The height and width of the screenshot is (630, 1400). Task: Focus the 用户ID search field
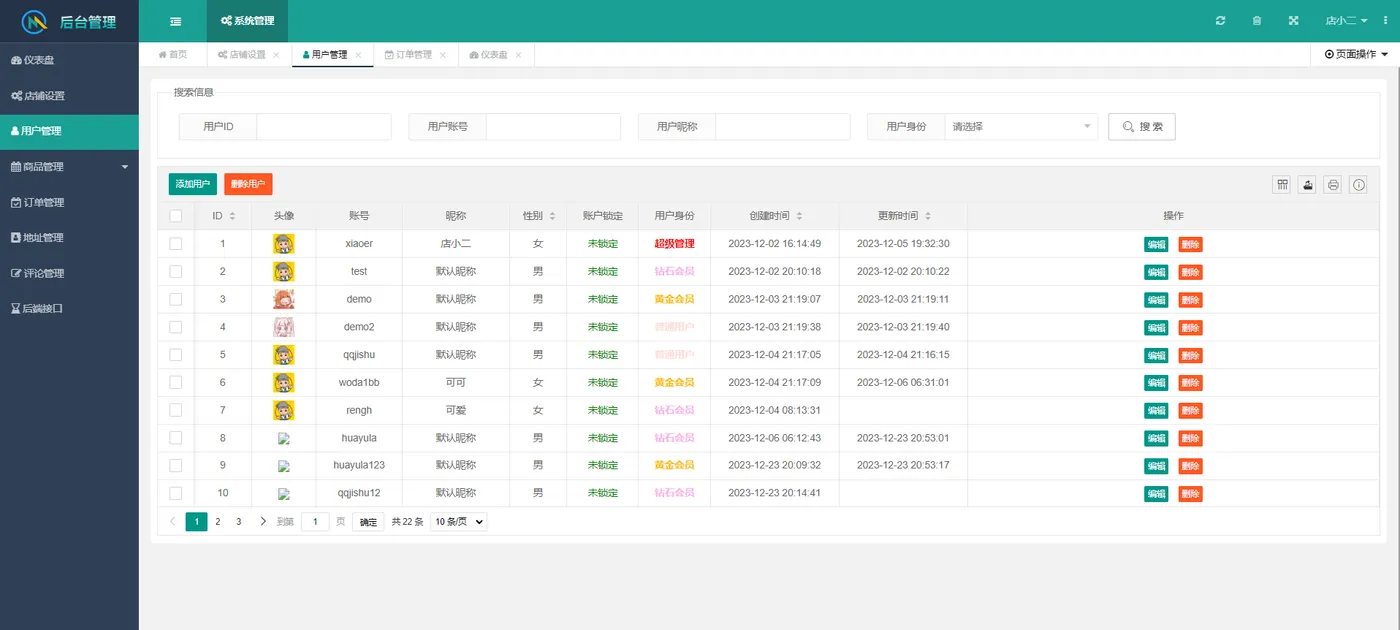point(324,127)
